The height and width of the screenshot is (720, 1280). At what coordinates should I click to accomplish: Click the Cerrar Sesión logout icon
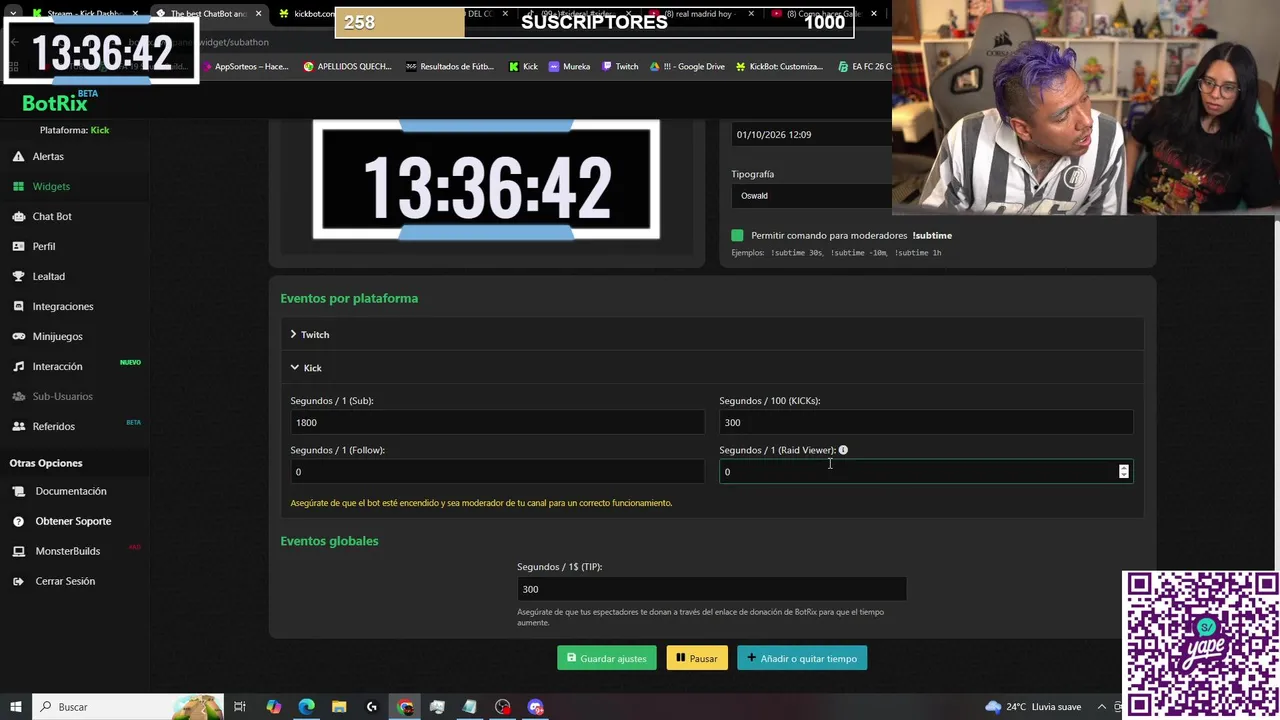coord(18,581)
